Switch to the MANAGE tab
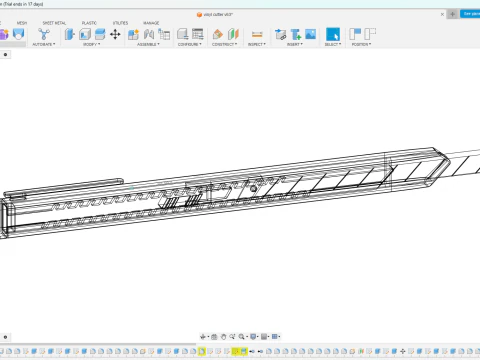 [x=151, y=23]
